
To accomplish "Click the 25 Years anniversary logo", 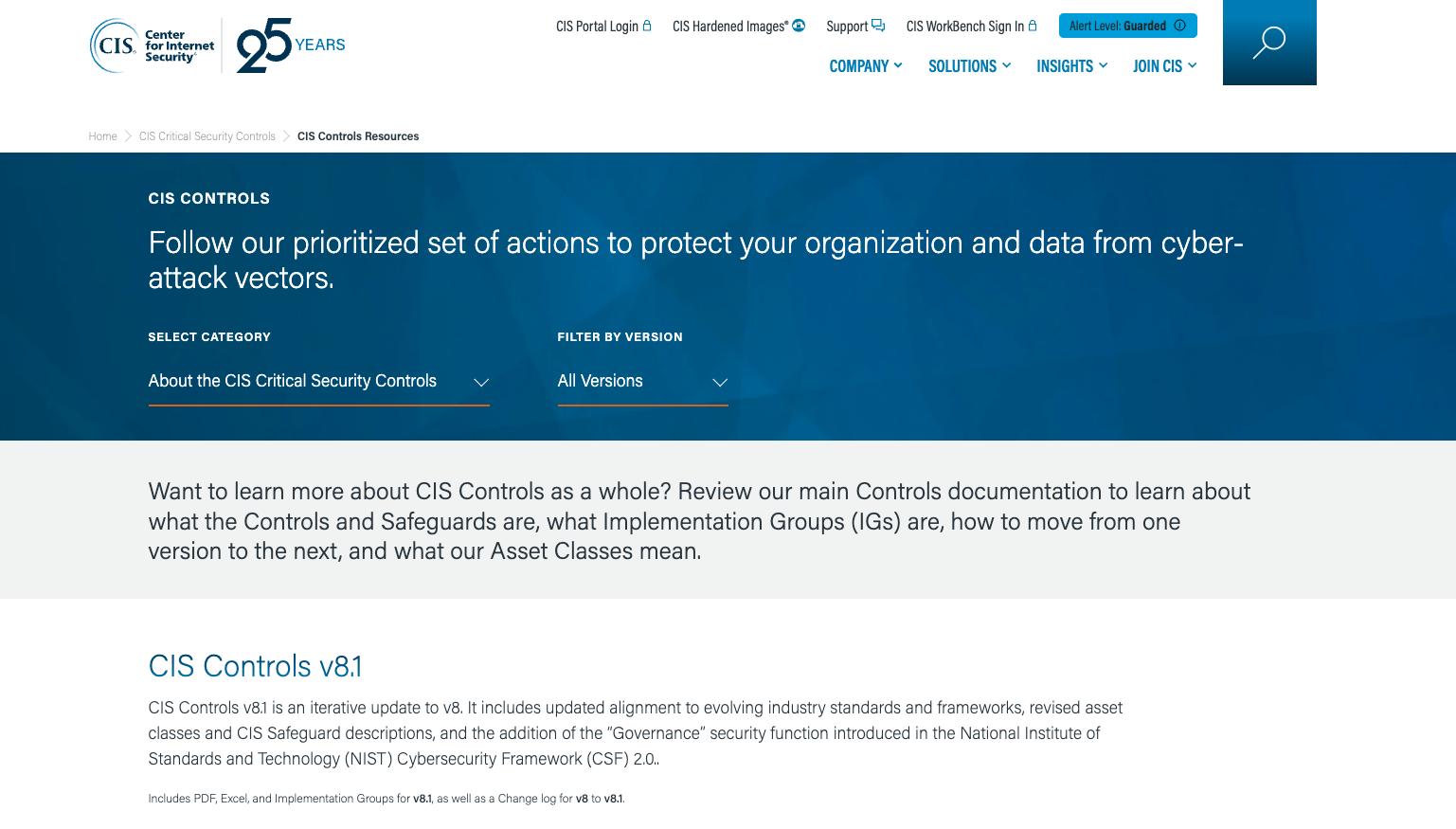I will click(290, 45).
